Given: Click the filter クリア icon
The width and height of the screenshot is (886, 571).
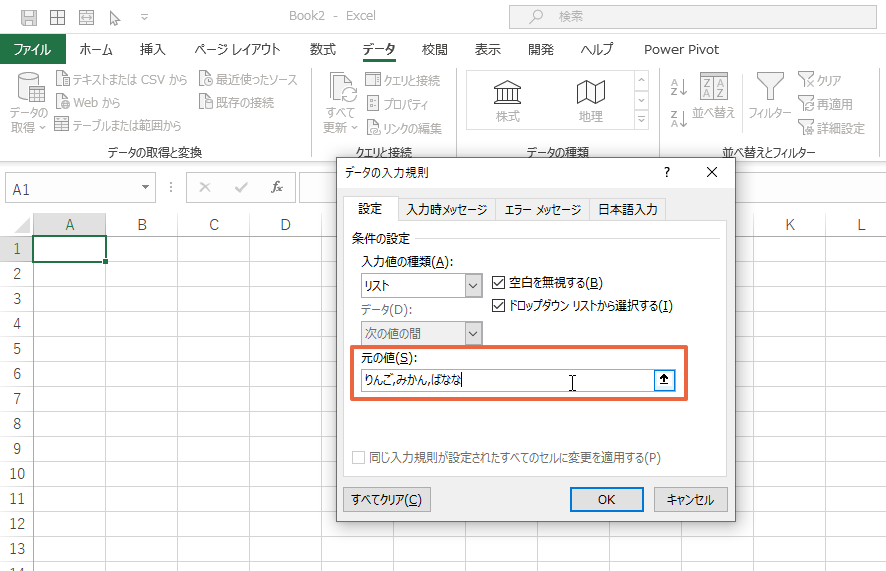Looking at the screenshot, I should pyautogui.click(x=806, y=80).
